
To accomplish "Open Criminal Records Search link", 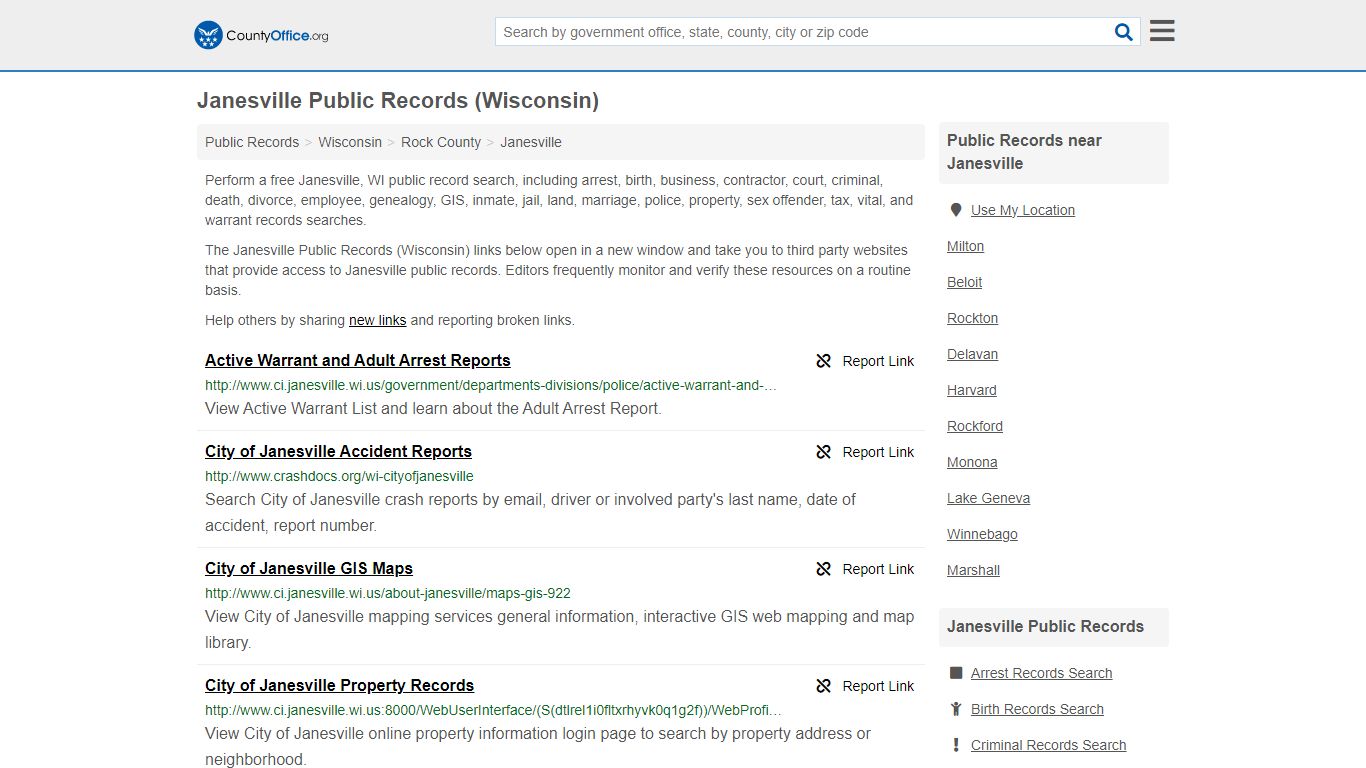I will click(1048, 745).
